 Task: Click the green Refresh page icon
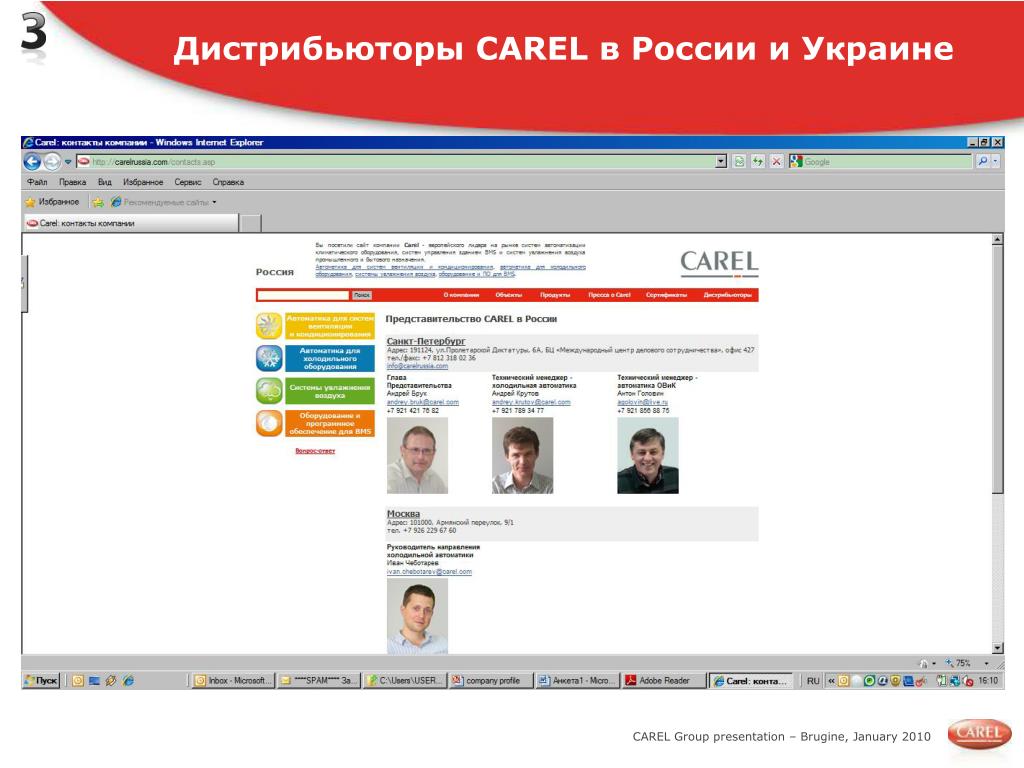coord(758,161)
